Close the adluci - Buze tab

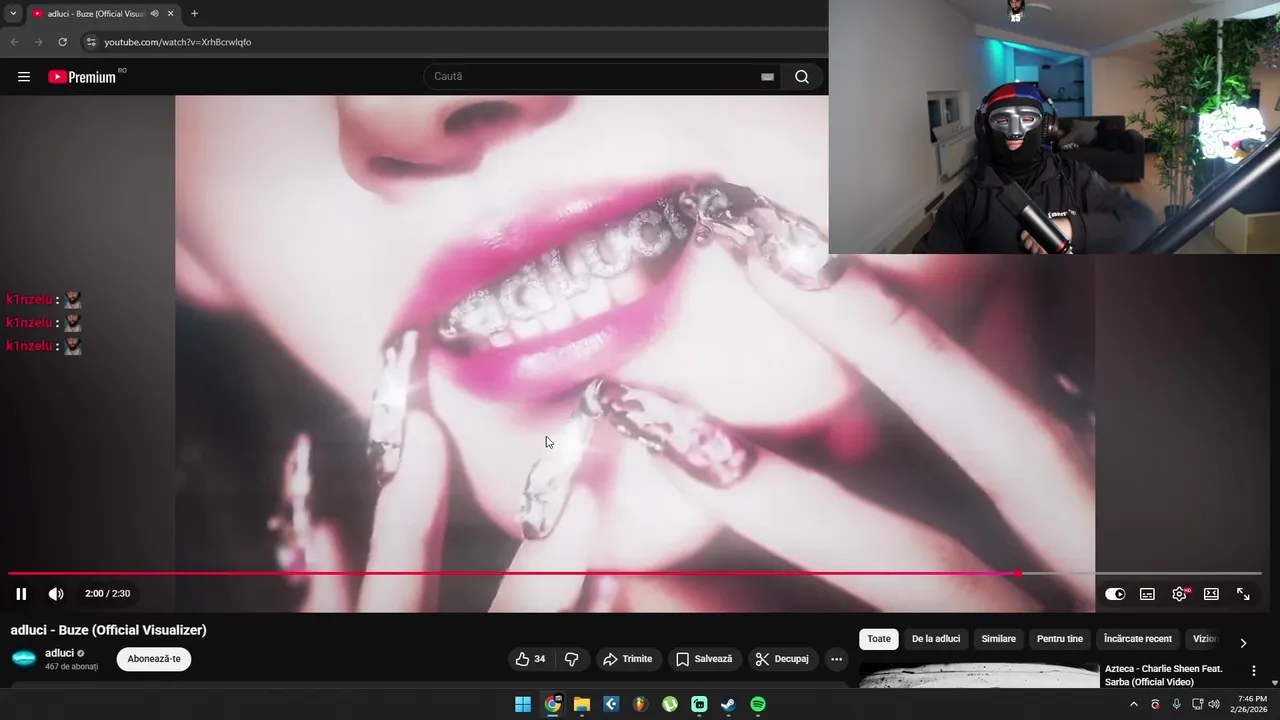point(171,13)
